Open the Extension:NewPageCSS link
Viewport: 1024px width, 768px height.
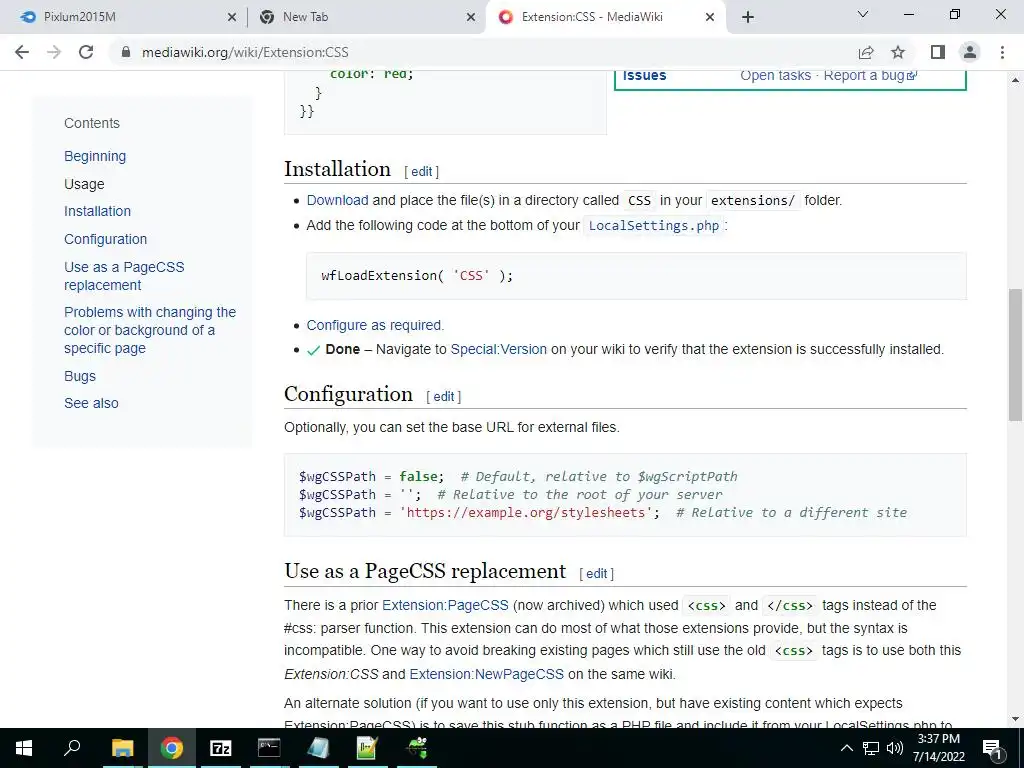click(487, 674)
